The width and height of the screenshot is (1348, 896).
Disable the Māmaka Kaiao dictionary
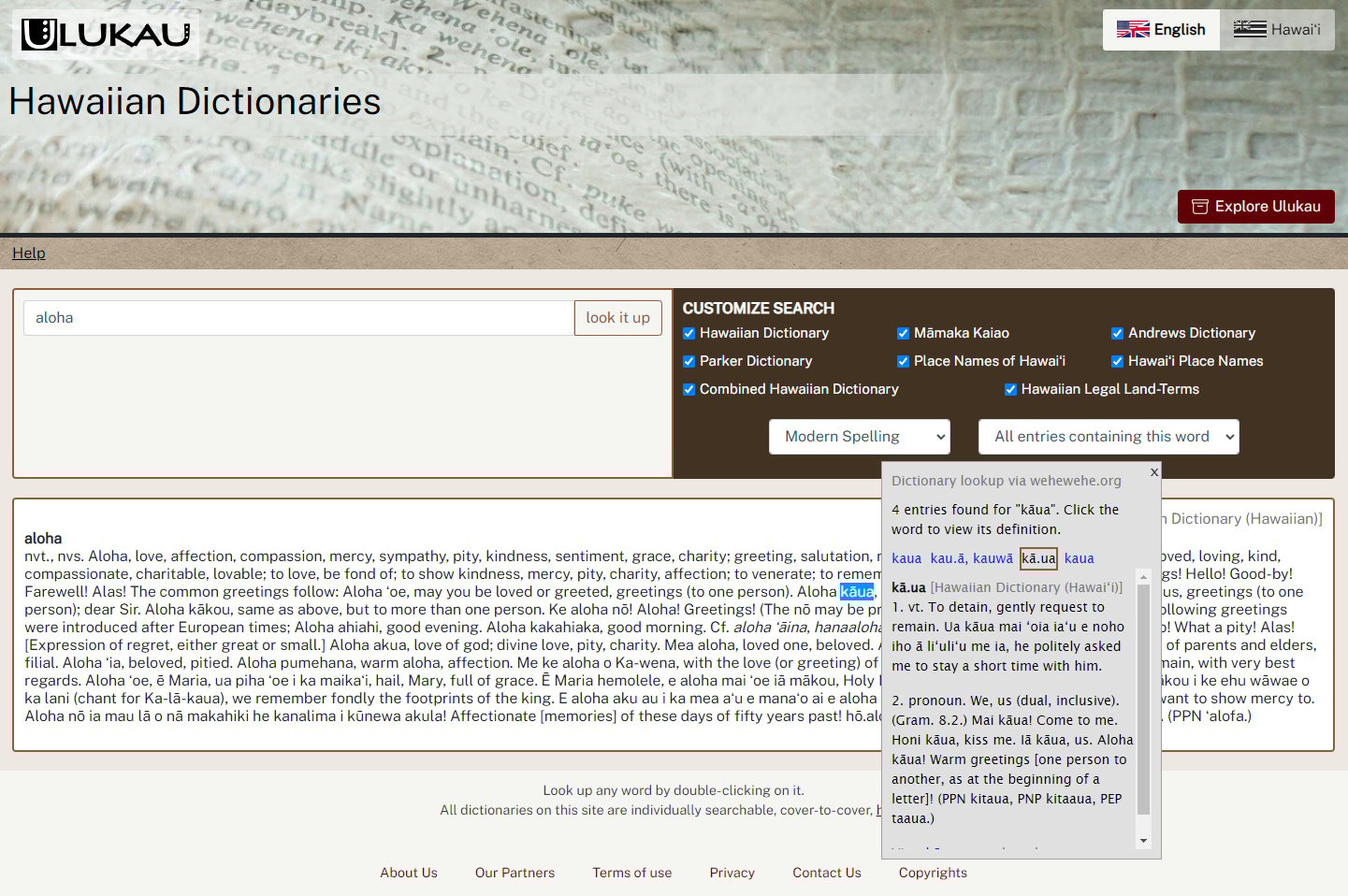pyautogui.click(x=903, y=333)
